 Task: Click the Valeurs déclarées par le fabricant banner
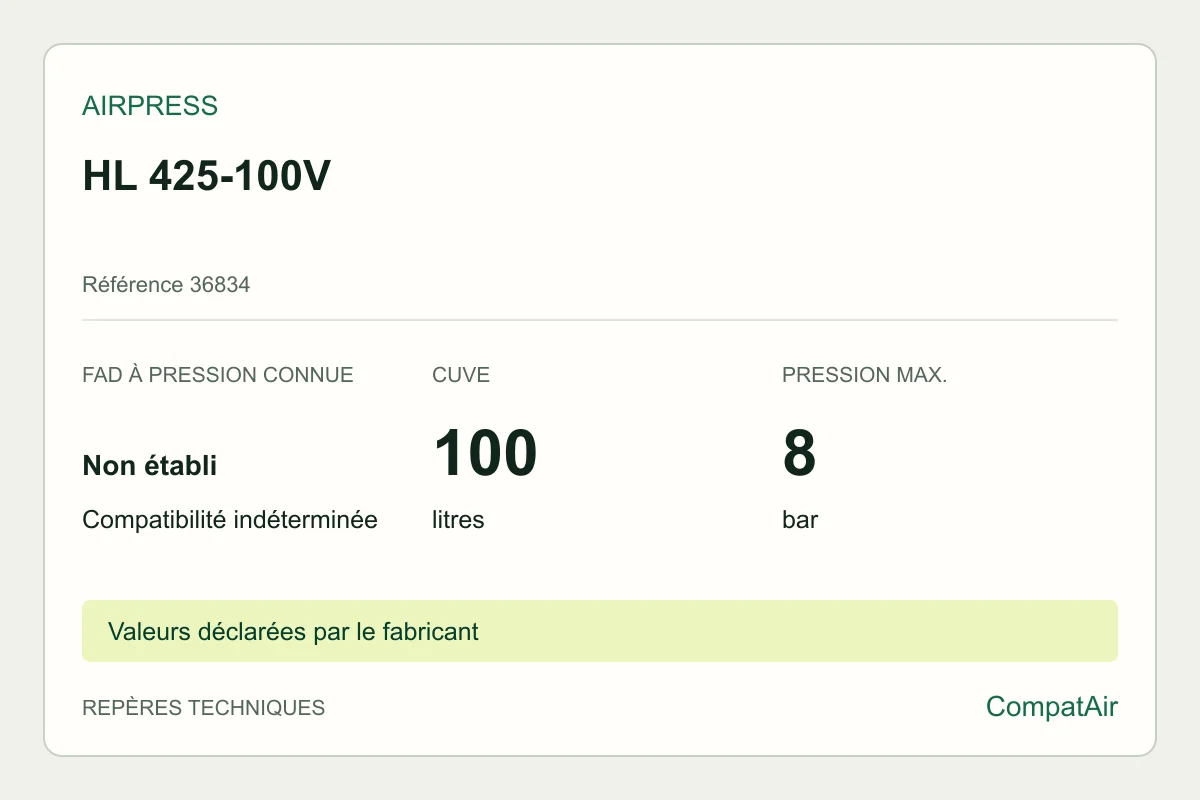[x=600, y=631]
